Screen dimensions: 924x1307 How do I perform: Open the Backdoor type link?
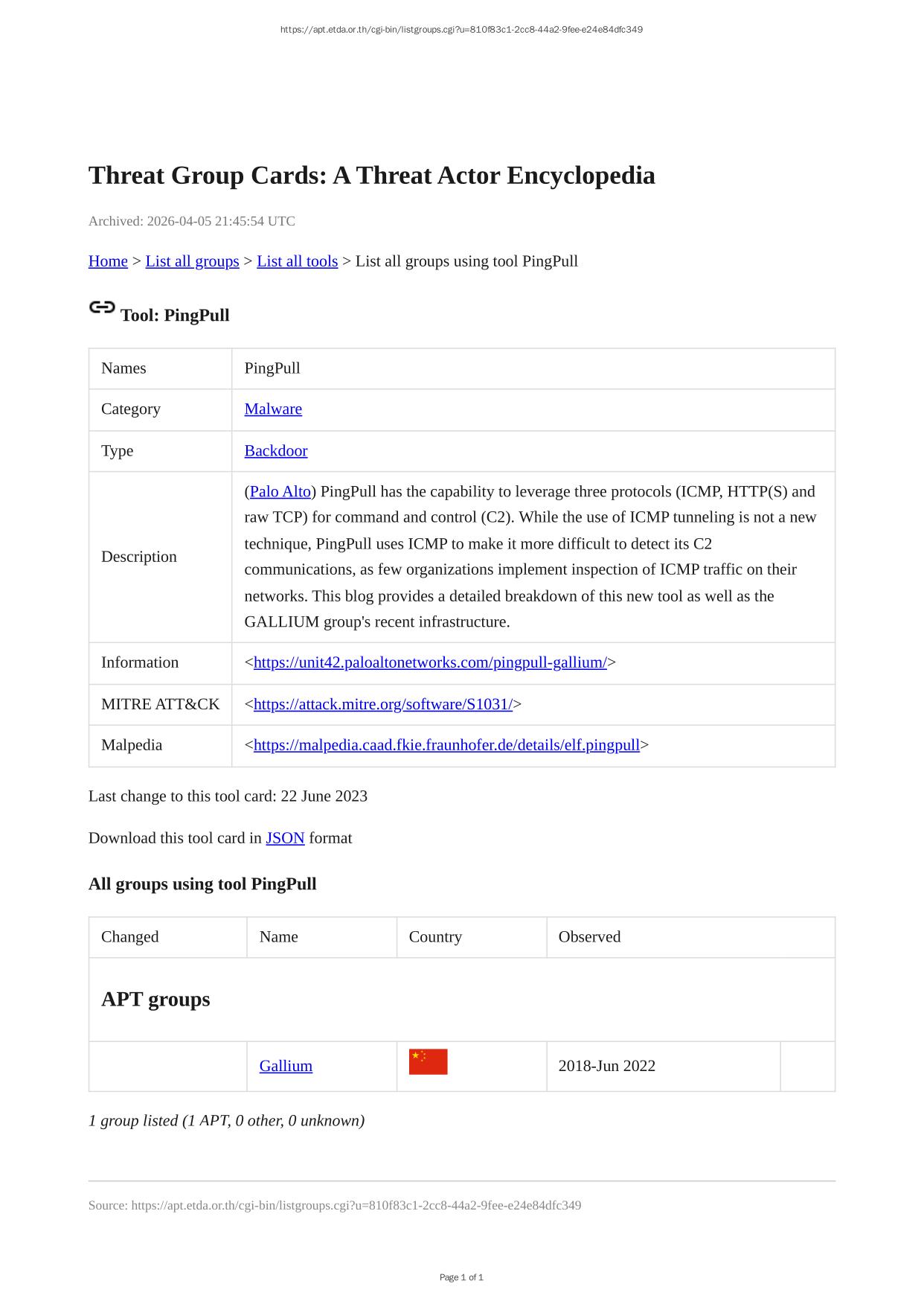[x=275, y=451]
